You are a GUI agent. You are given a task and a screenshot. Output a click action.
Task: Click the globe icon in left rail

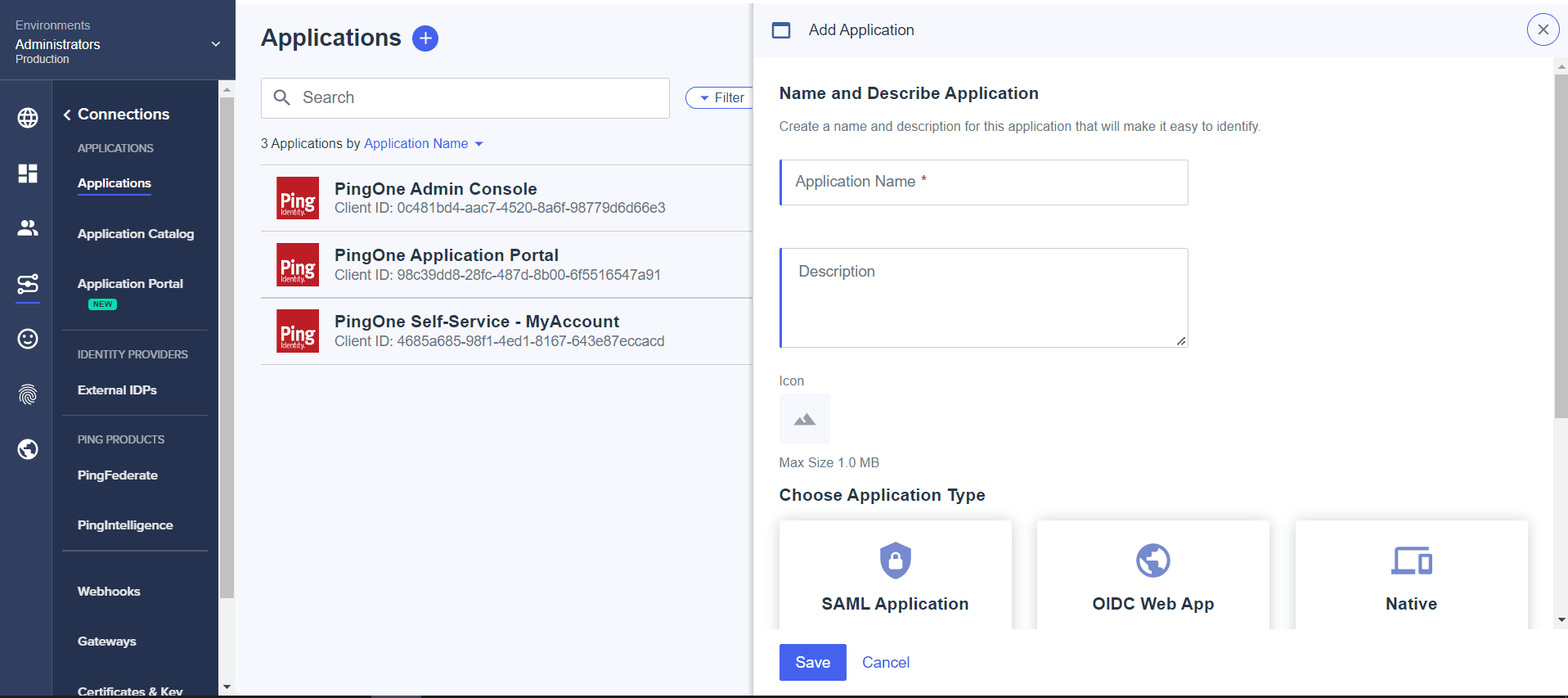point(28,118)
